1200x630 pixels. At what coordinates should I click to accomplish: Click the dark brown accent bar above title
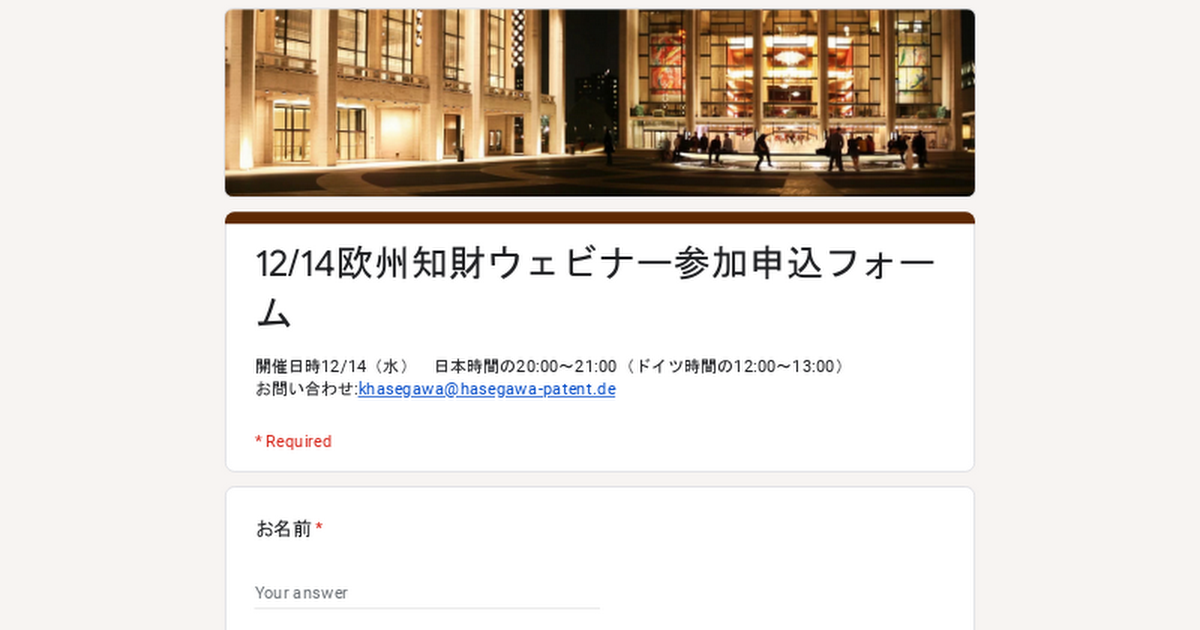(600, 218)
